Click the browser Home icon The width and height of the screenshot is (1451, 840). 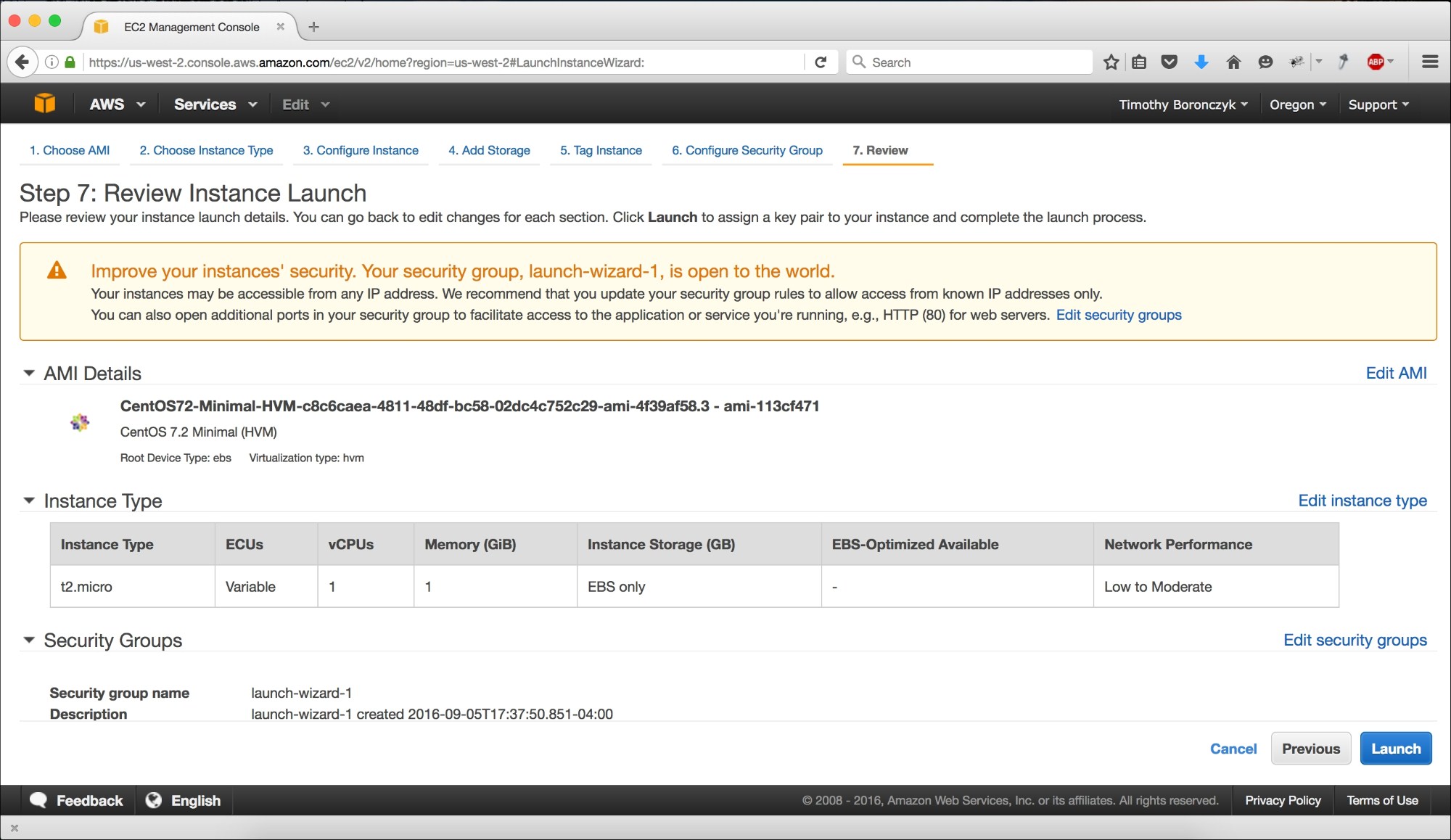[1233, 62]
